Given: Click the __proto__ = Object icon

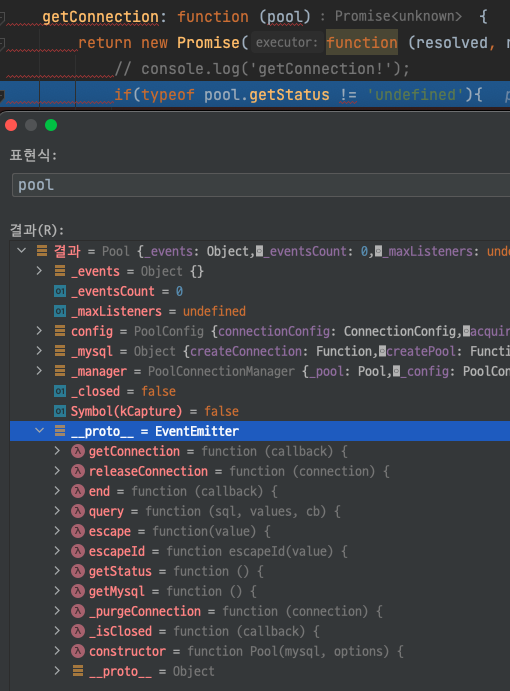Looking at the screenshot, I should (x=78, y=671).
